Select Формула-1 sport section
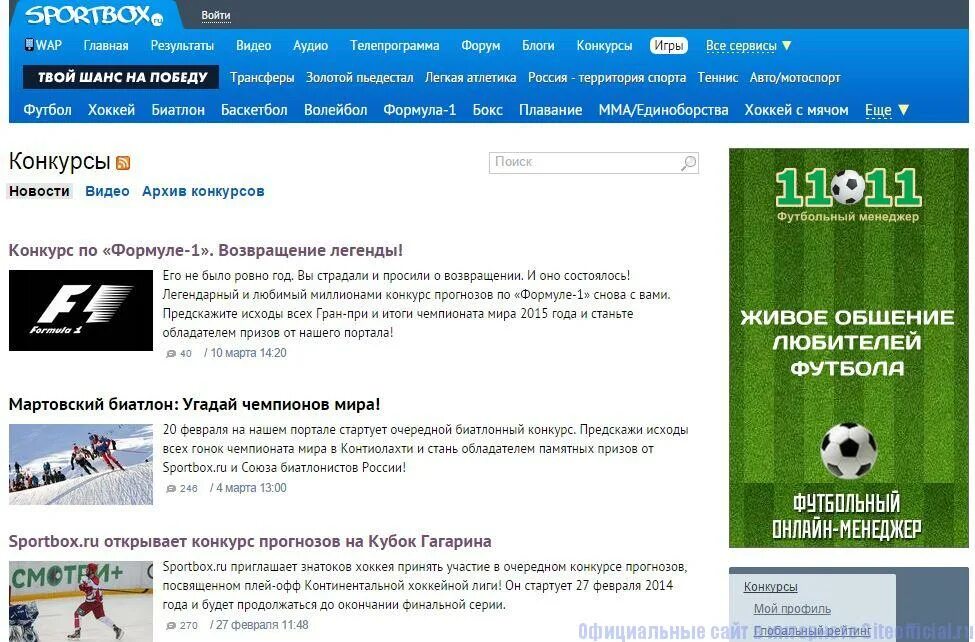The width and height of the screenshot is (975, 642). (419, 110)
